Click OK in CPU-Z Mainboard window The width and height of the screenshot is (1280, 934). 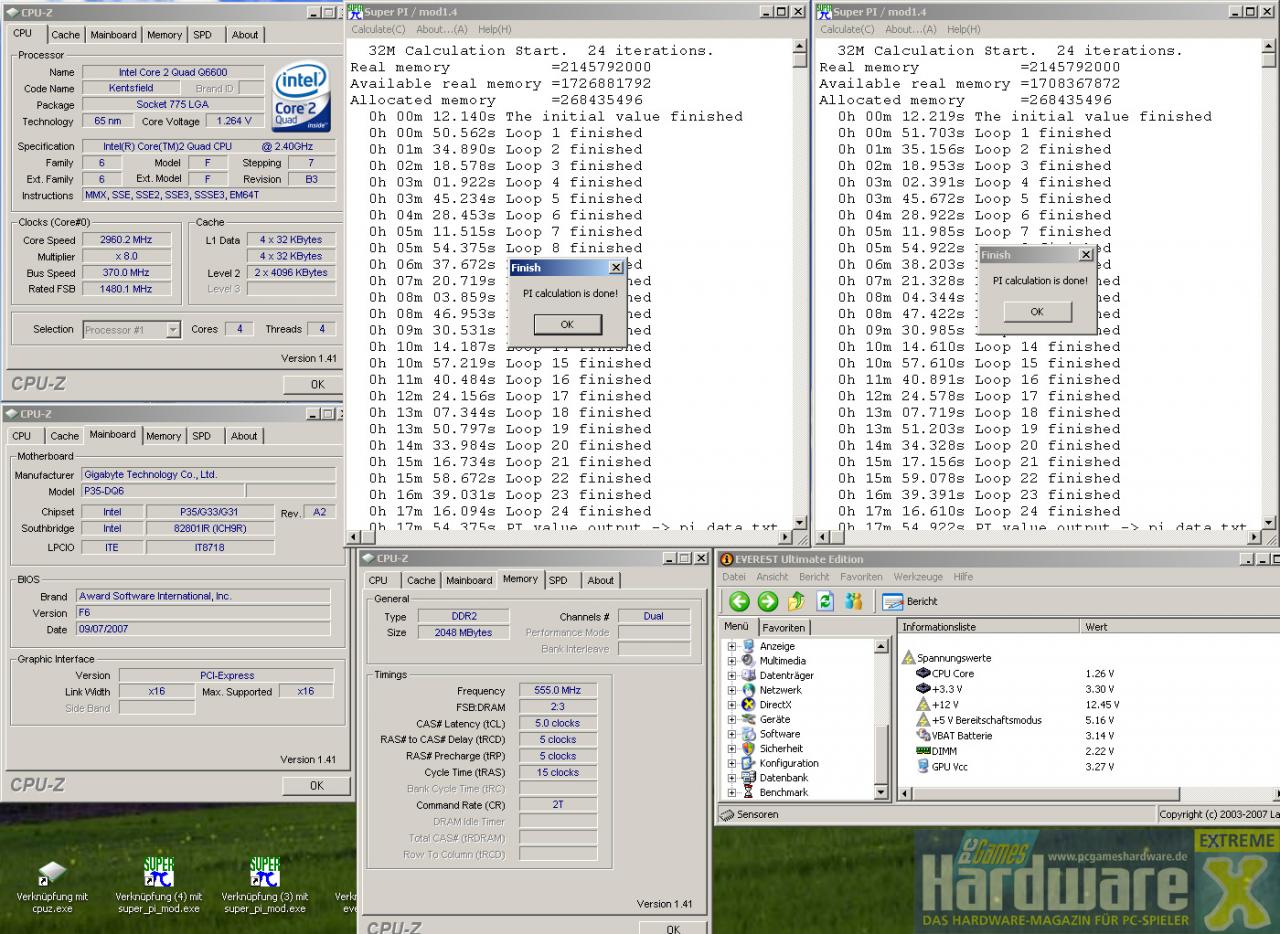coord(317,786)
